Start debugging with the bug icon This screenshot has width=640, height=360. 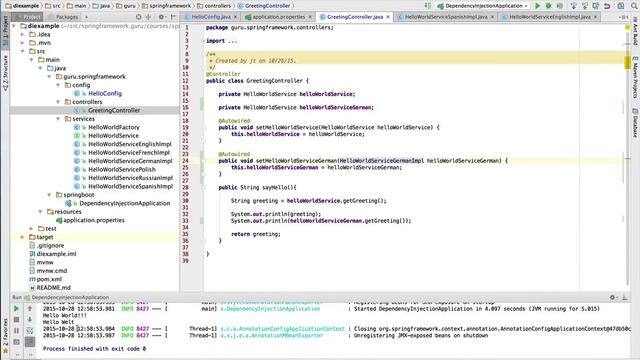549,6
